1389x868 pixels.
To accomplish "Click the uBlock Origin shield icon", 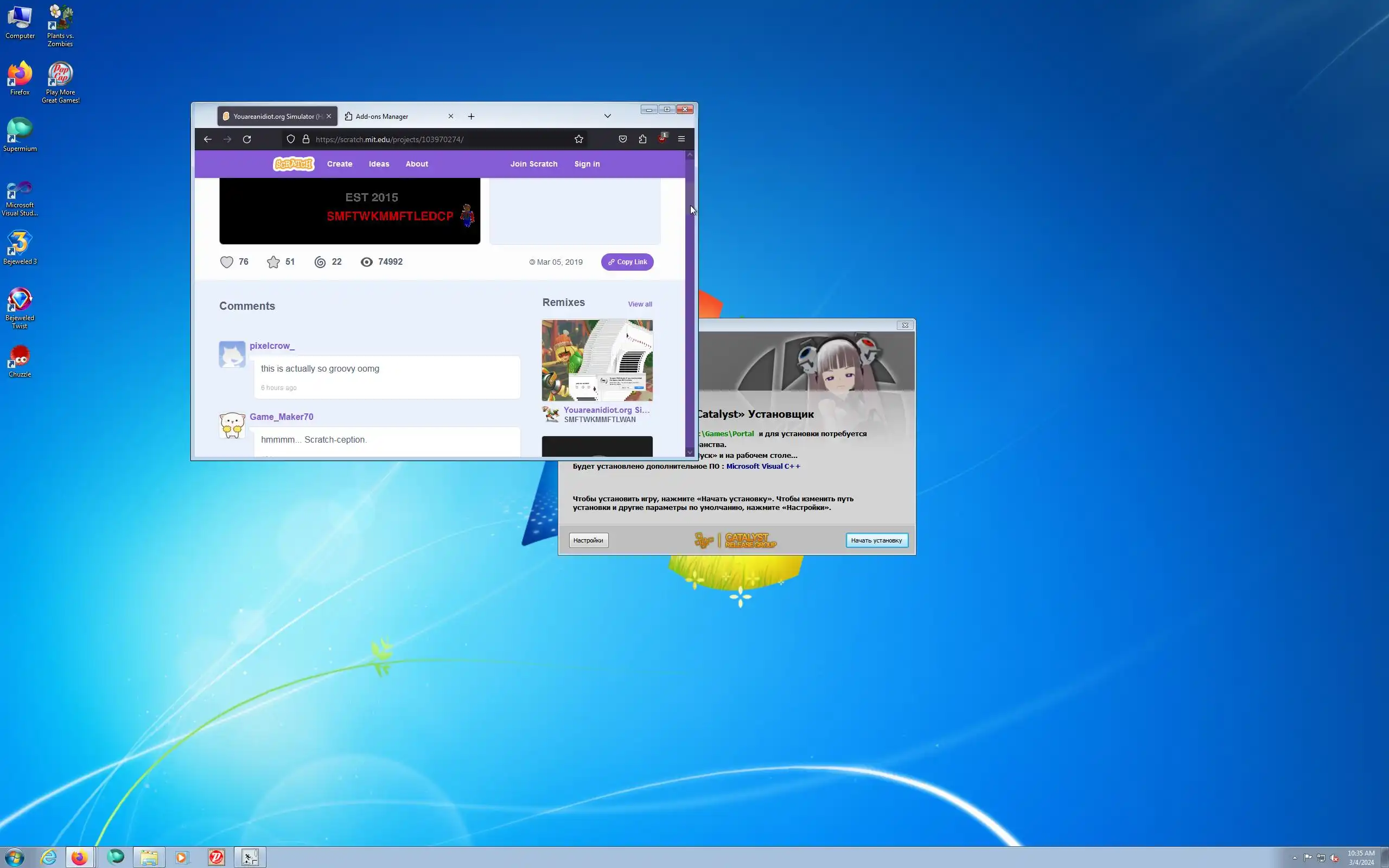I will tap(662, 139).
